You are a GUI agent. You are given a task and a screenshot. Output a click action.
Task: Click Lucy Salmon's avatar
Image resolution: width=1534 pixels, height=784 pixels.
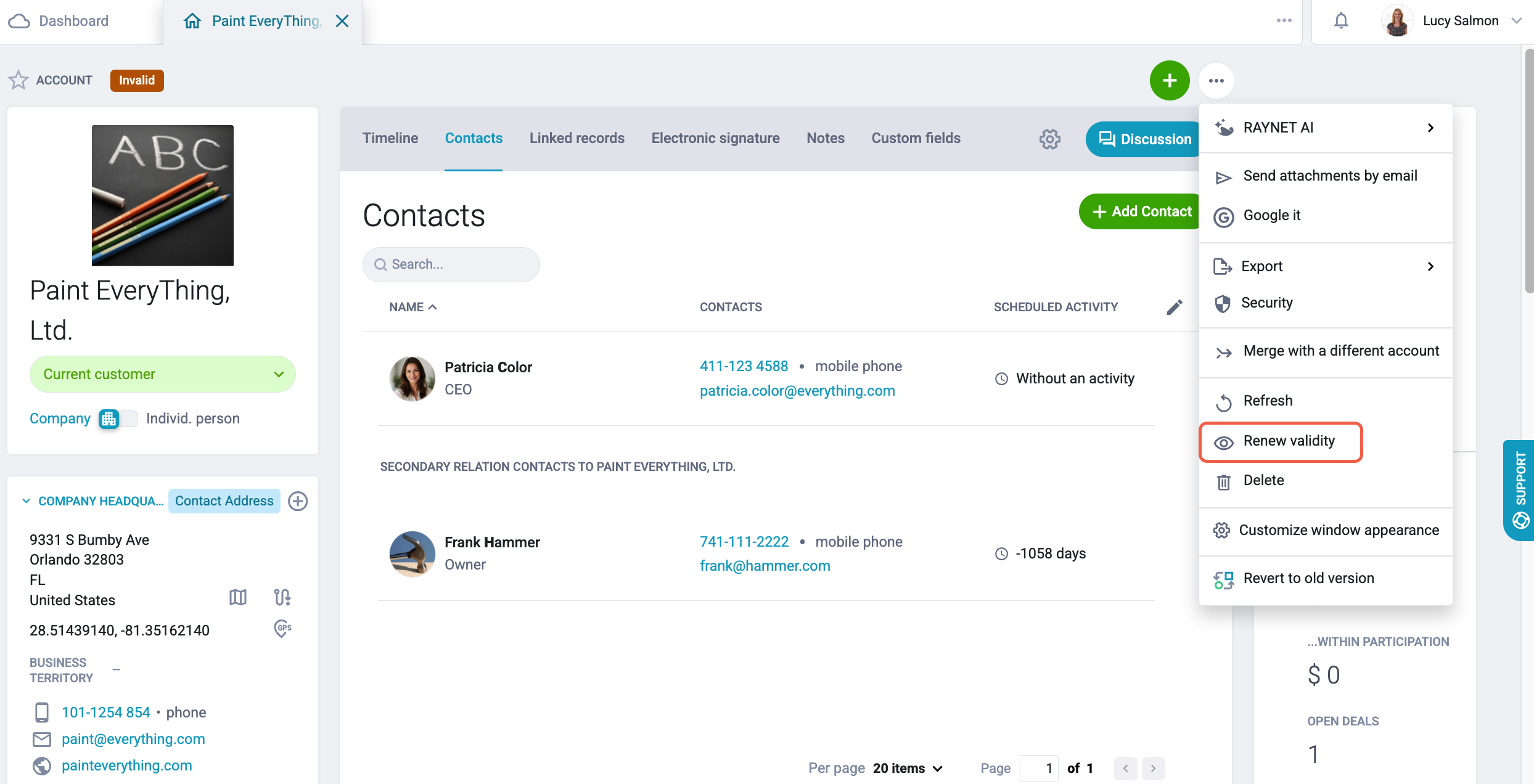1397,21
